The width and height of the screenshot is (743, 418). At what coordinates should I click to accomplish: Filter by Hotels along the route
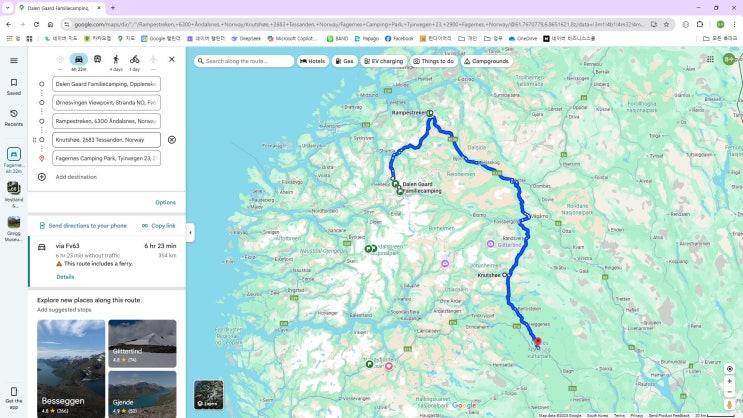tap(313, 61)
